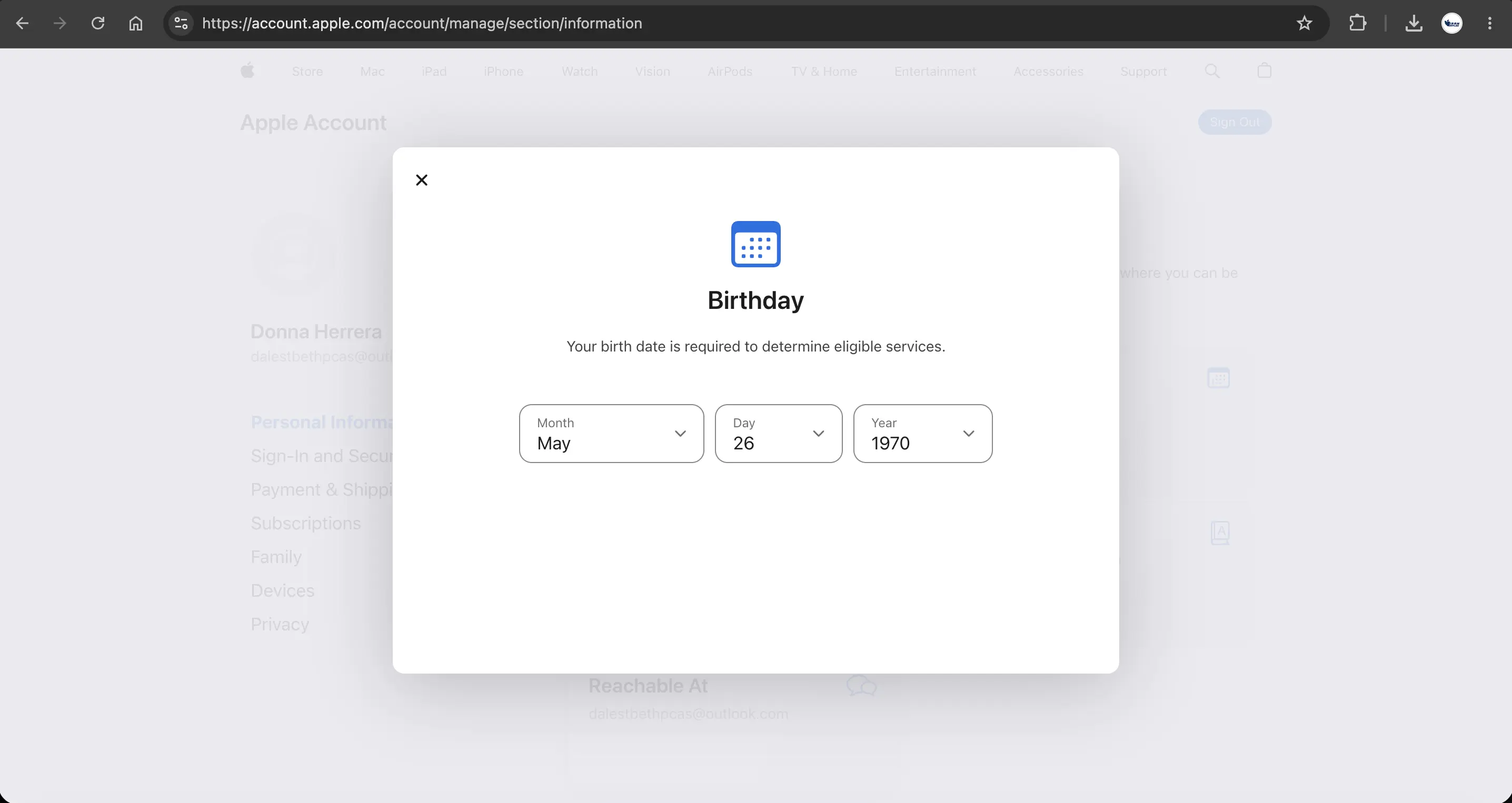Click the dalestbethpcas@outlook.com reachable email
This screenshot has height=803, width=1512.
click(x=689, y=714)
